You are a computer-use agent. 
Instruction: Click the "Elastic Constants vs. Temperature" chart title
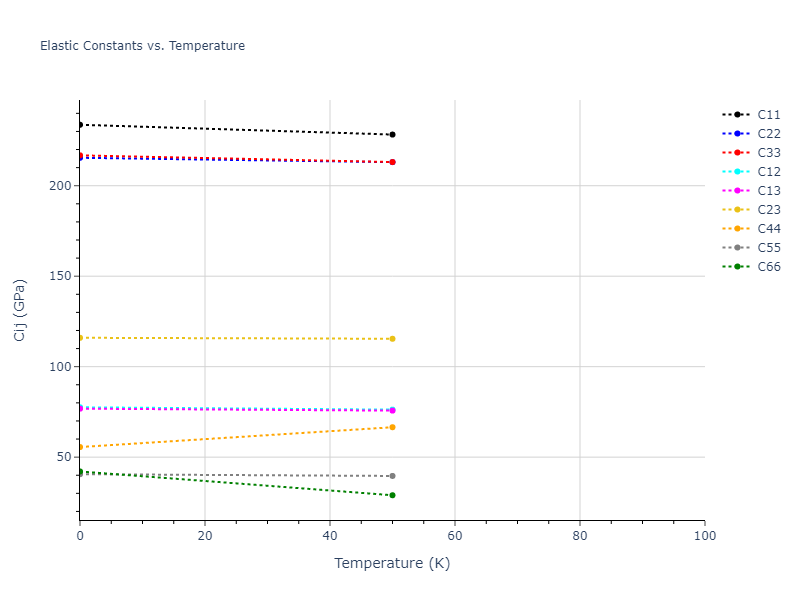point(142,46)
